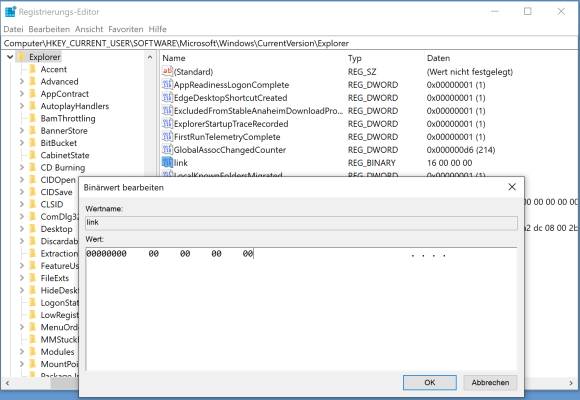Image resolution: width=580 pixels, height=400 pixels.
Task: Open the Favoriten menu
Action: point(126,29)
